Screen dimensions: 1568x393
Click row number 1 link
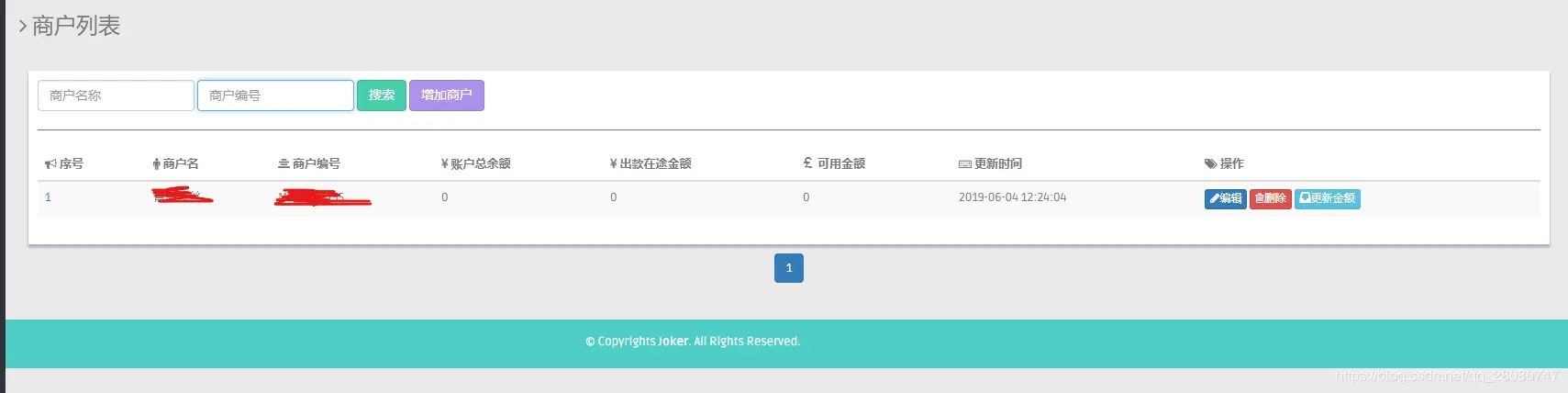48,197
